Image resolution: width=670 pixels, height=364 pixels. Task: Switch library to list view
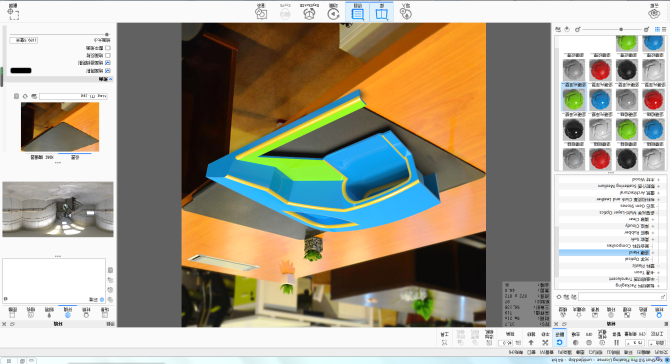pos(664,29)
